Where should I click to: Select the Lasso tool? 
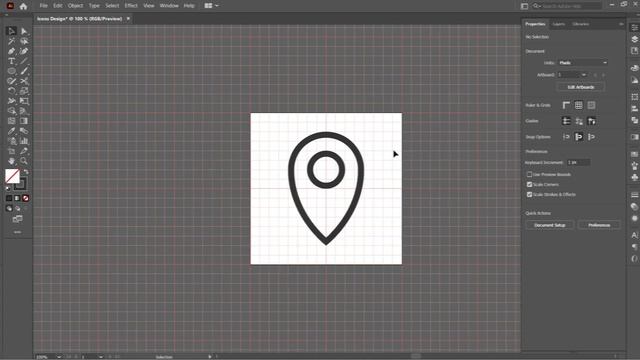(24, 41)
